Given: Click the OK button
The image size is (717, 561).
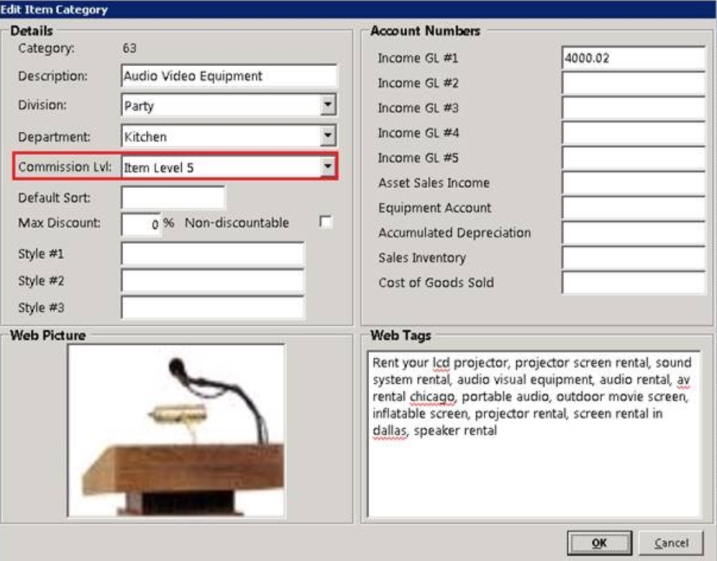Looking at the screenshot, I should click(x=599, y=543).
